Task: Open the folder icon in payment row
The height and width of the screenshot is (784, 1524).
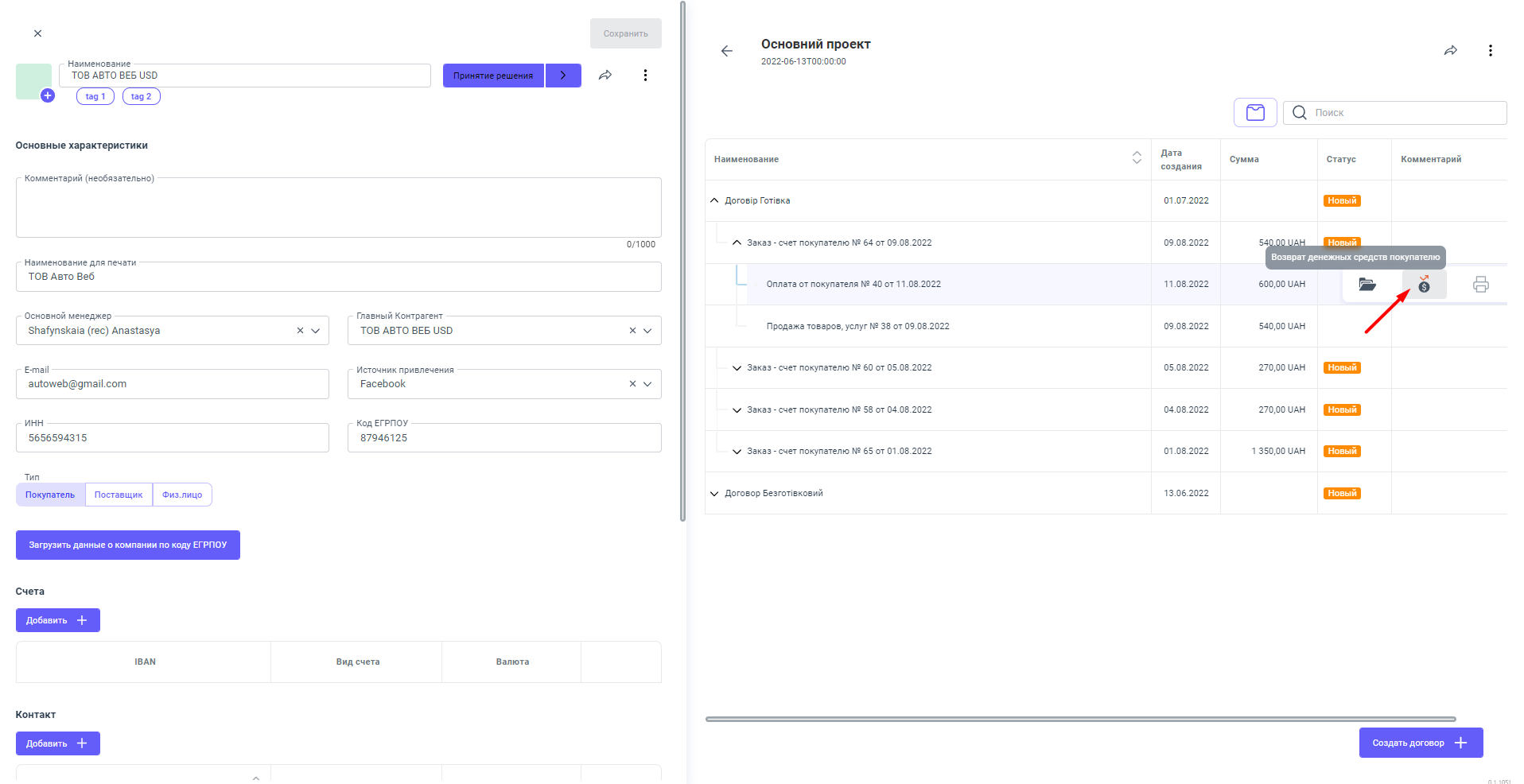Action: [x=1367, y=285]
